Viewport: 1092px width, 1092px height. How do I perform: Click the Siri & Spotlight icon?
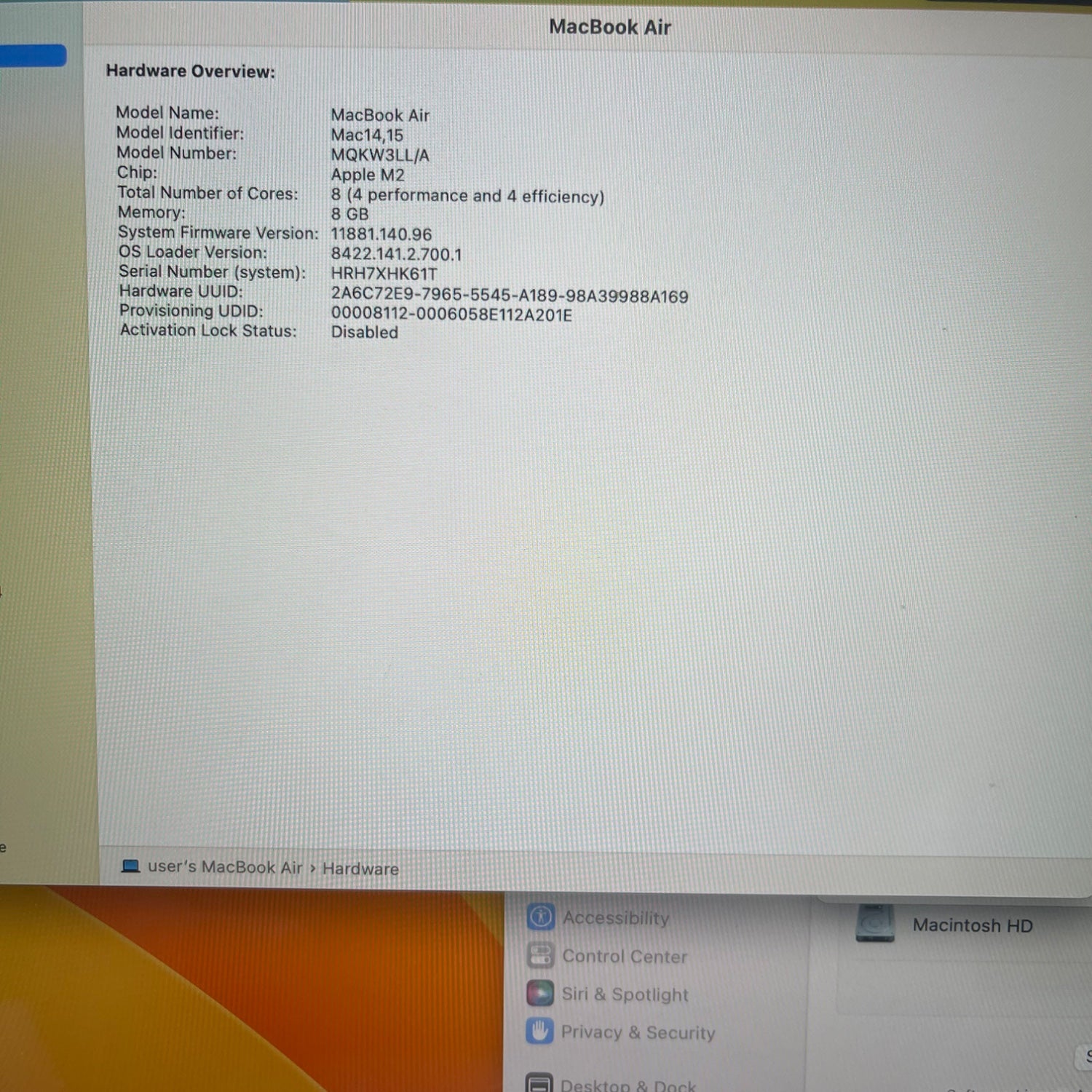pyautogui.click(x=540, y=993)
